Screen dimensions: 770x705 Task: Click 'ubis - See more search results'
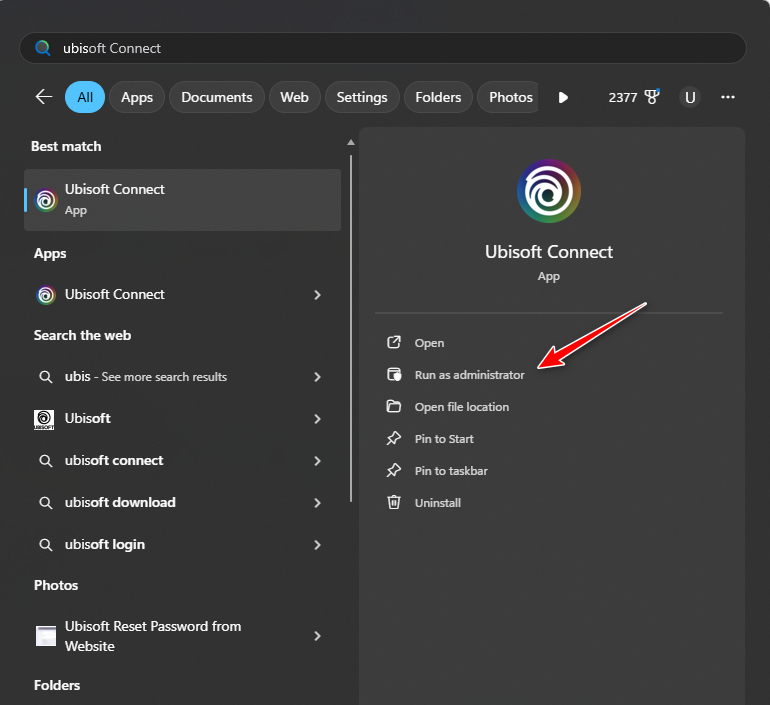click(x=146, y=377)
